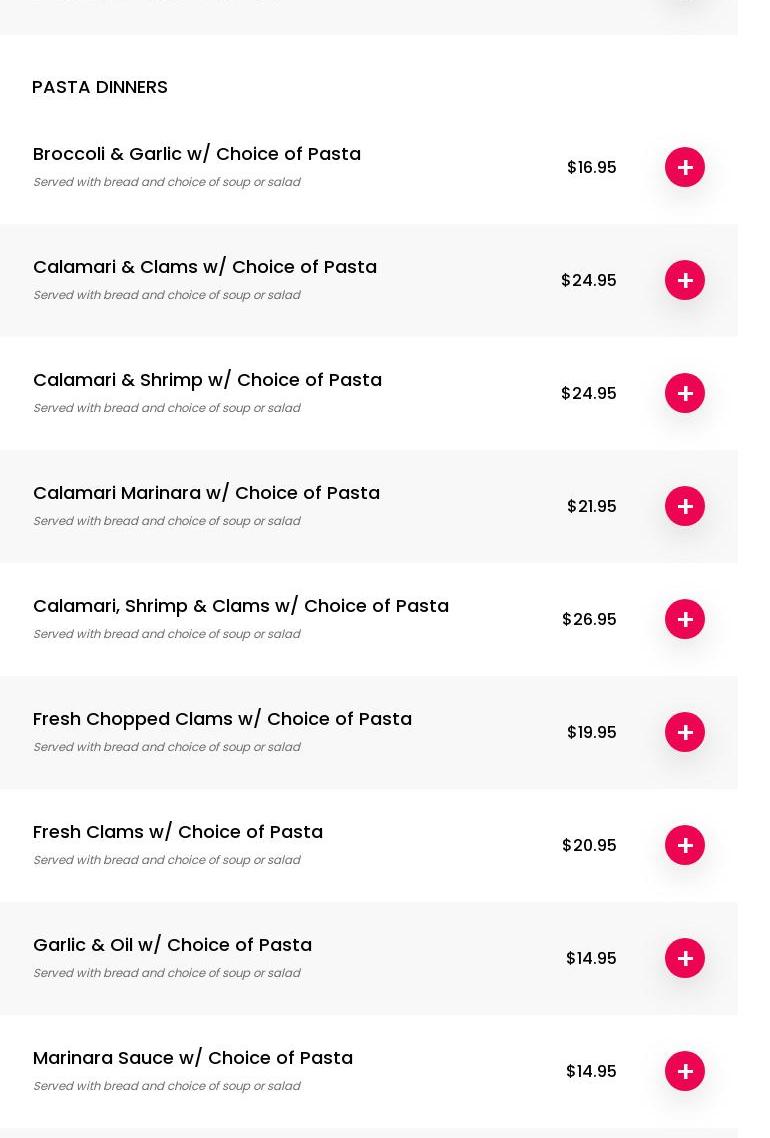The height and width of the screenshot is (1138, 770).
Task: Open Calamari & Shrimp pasta item title
Action: (207, 380)
